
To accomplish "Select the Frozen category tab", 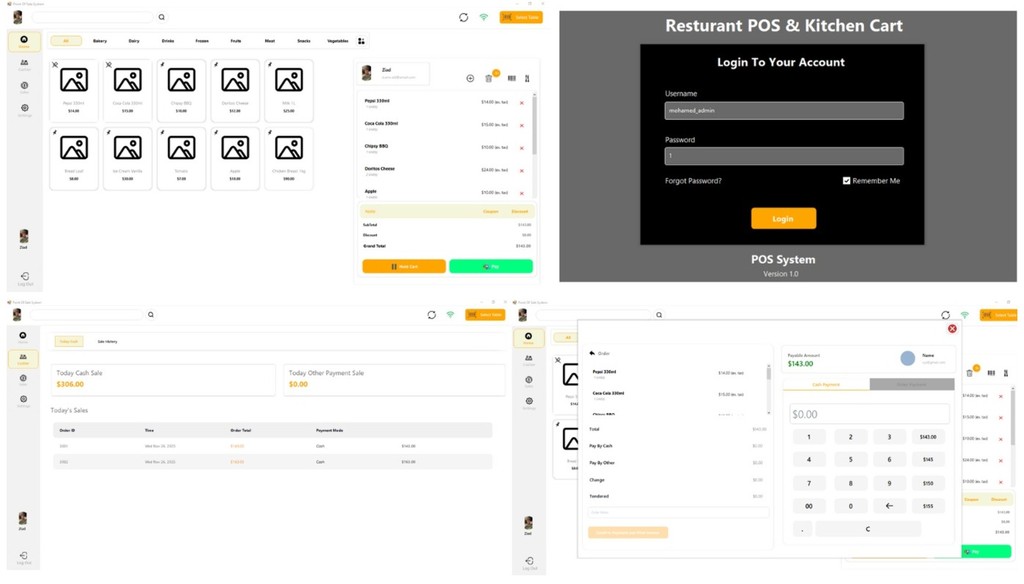I will tap(202, 41).
